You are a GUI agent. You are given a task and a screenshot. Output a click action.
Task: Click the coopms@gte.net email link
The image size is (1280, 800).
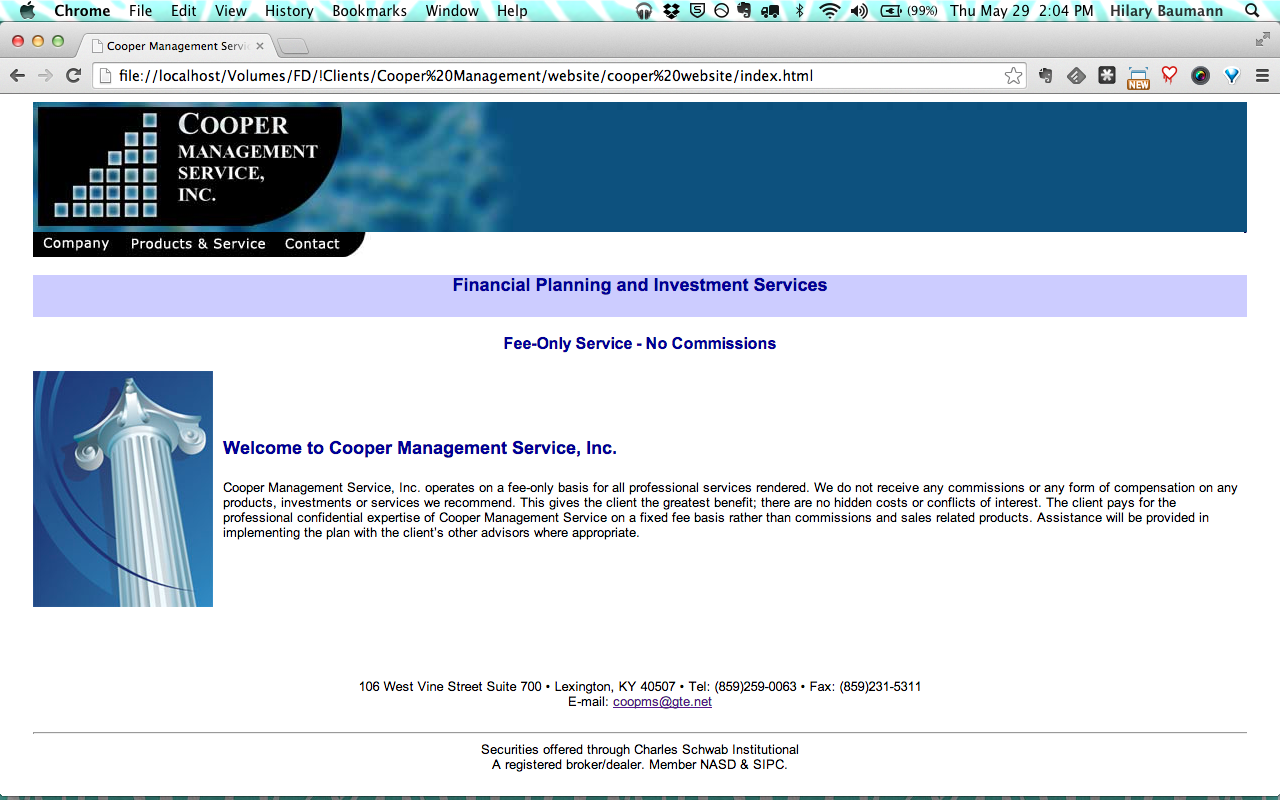(662, 702)
